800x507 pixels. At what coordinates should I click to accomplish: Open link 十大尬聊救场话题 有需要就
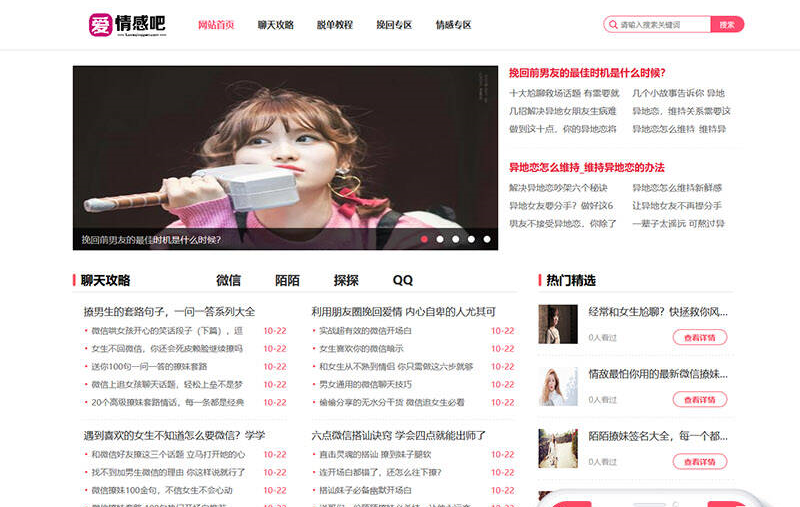point(564,93)
